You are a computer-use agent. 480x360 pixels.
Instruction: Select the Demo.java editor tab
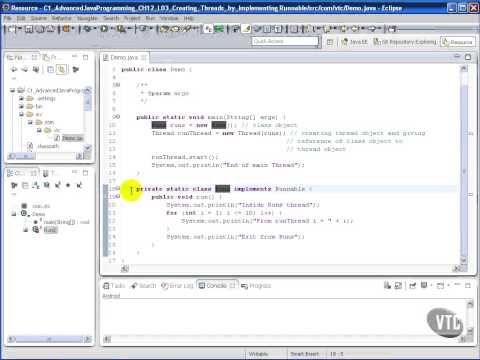pyautogui.click(x=124, y=58)
